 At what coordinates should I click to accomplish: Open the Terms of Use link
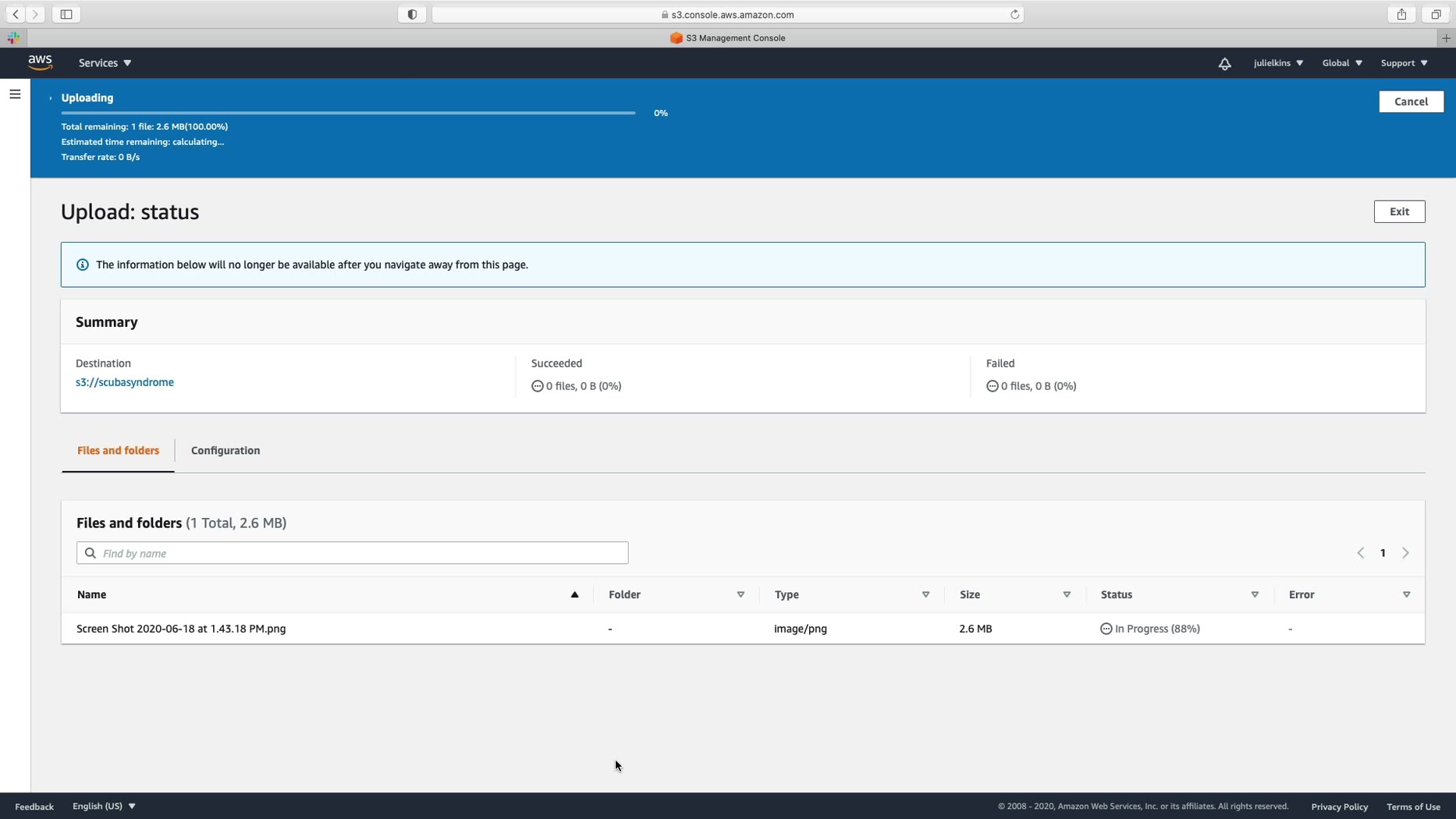(x=1413, y=807)
